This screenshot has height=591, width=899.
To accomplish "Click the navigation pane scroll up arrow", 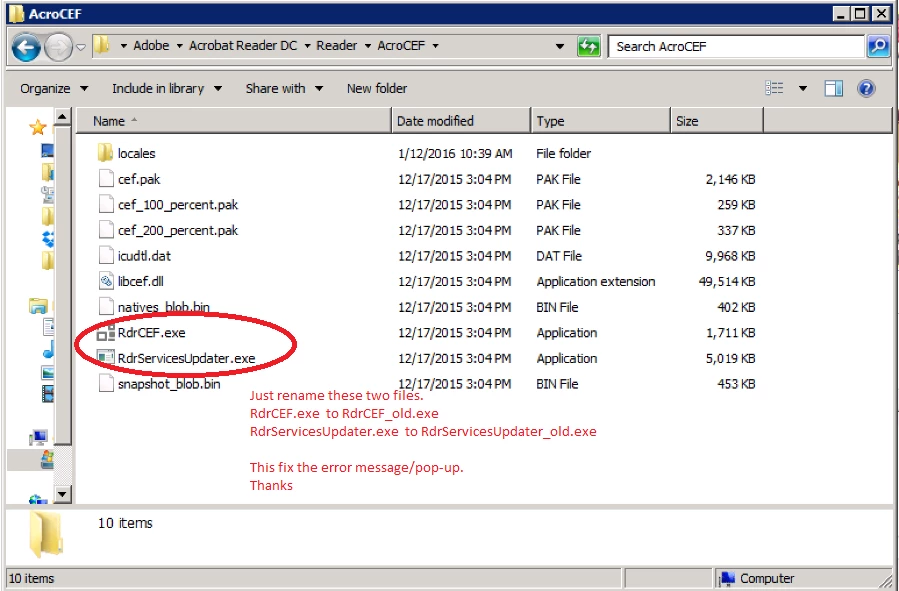I will click(x=62, y=118).
